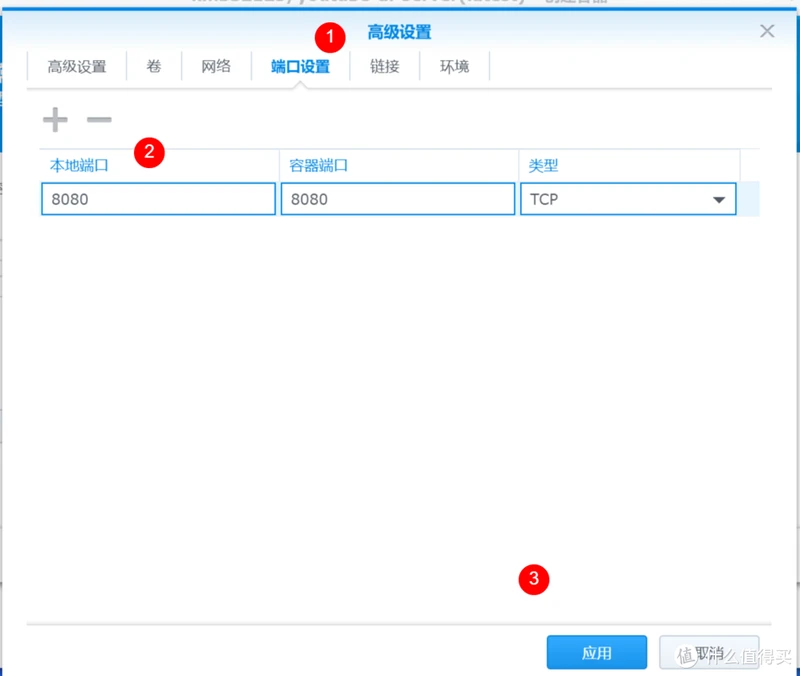Switch to the 卷 tab

pos(154,66)
